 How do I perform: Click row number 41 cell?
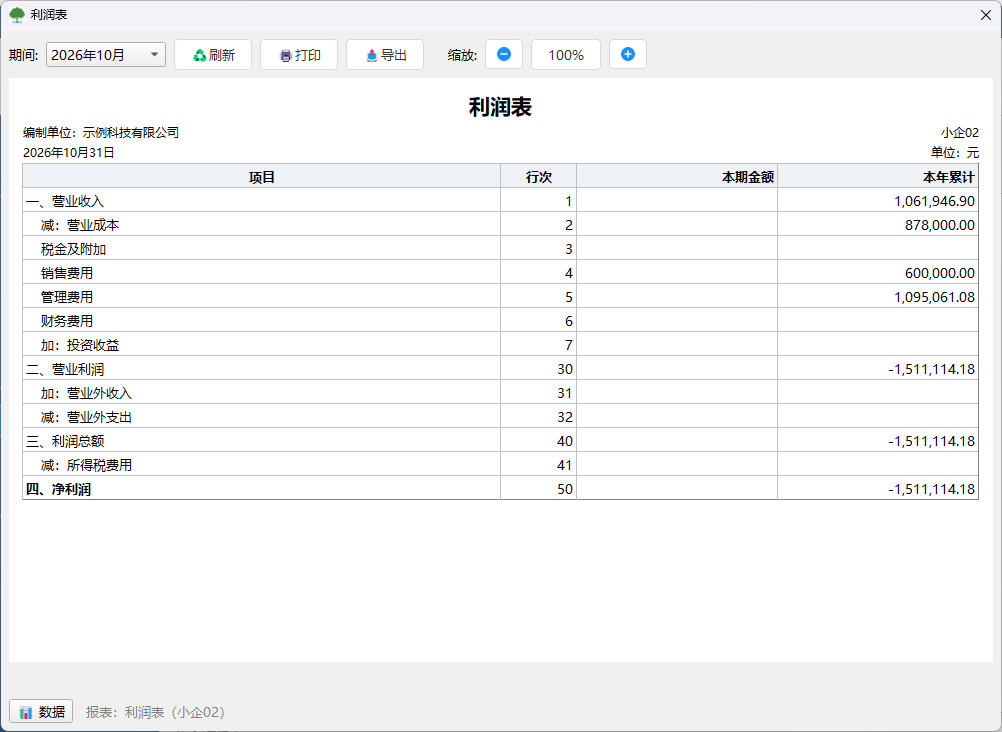pos(539,465)
